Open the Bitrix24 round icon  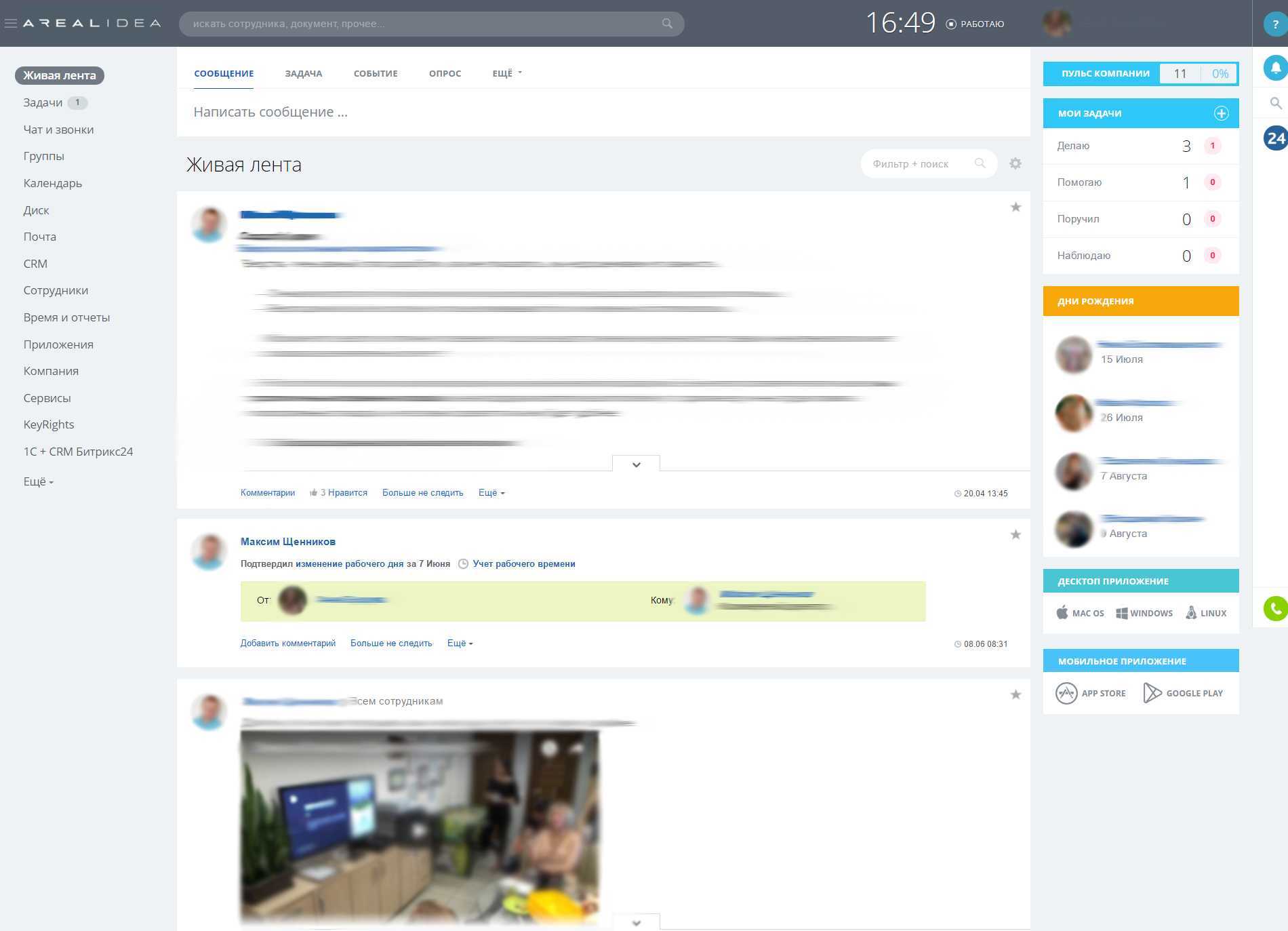pyautogui.click(x=1275, y=138)
